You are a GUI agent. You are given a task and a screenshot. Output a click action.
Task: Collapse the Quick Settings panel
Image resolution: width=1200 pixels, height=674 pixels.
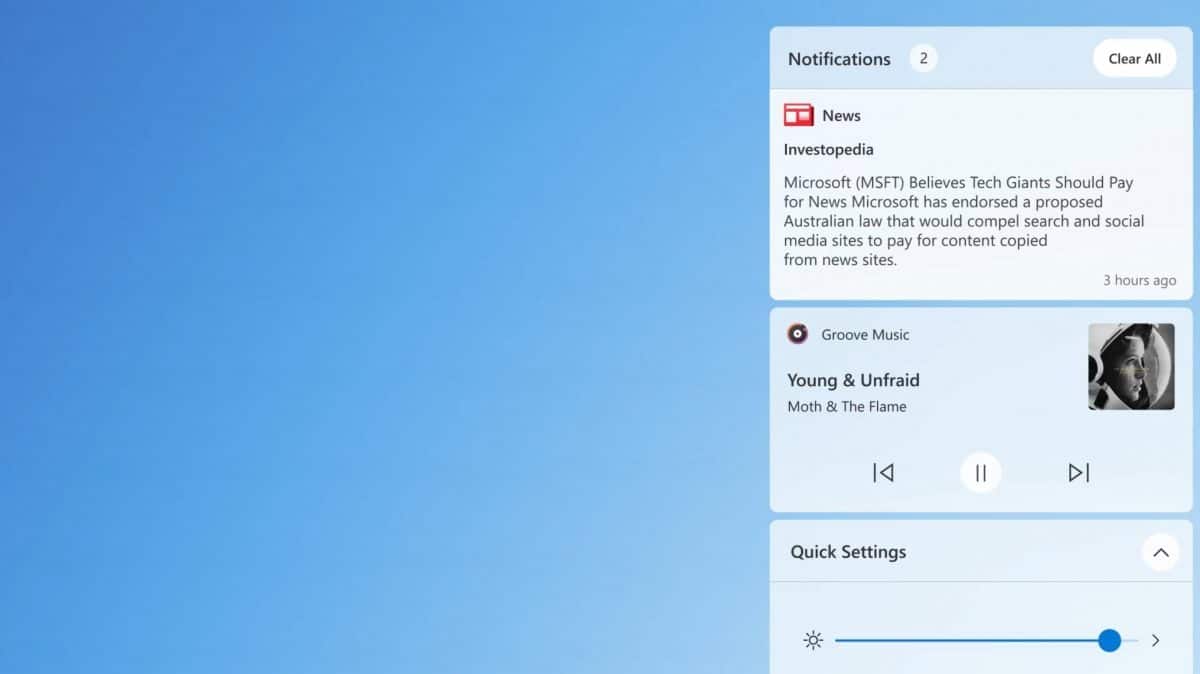coord(1161,552)
